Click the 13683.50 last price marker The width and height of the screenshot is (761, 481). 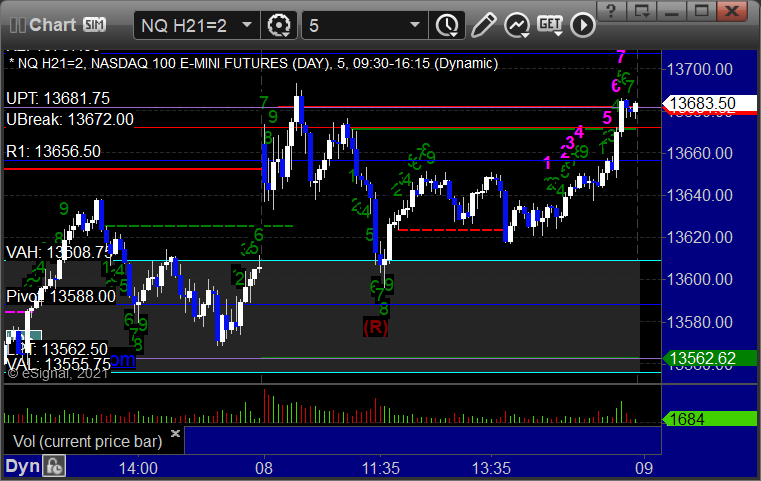[710, 103]
